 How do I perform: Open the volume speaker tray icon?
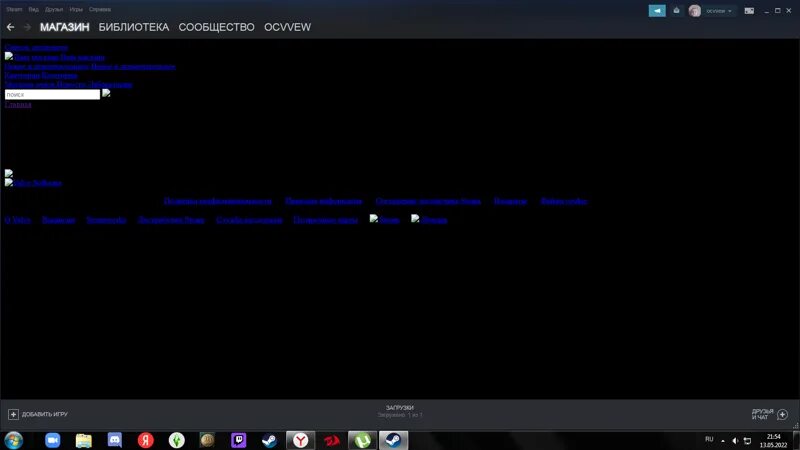tap(735, 441)
